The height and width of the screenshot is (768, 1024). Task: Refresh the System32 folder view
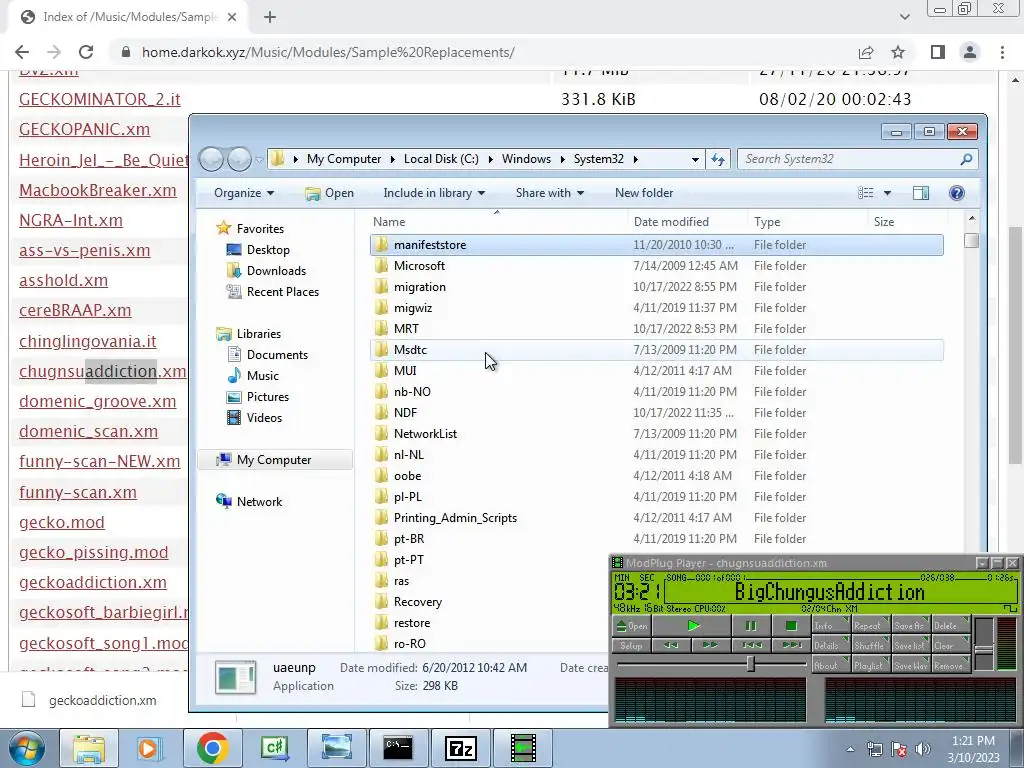(x=718, y=159)
